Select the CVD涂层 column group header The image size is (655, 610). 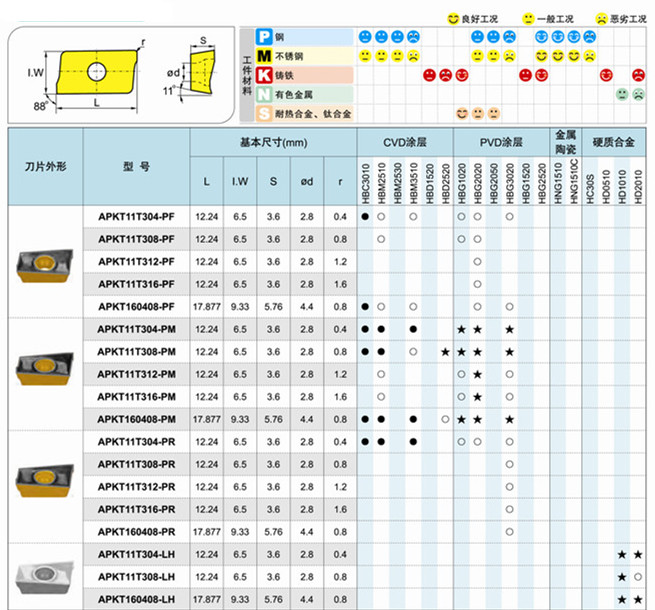pyautogui.click(x=404, y=142)
